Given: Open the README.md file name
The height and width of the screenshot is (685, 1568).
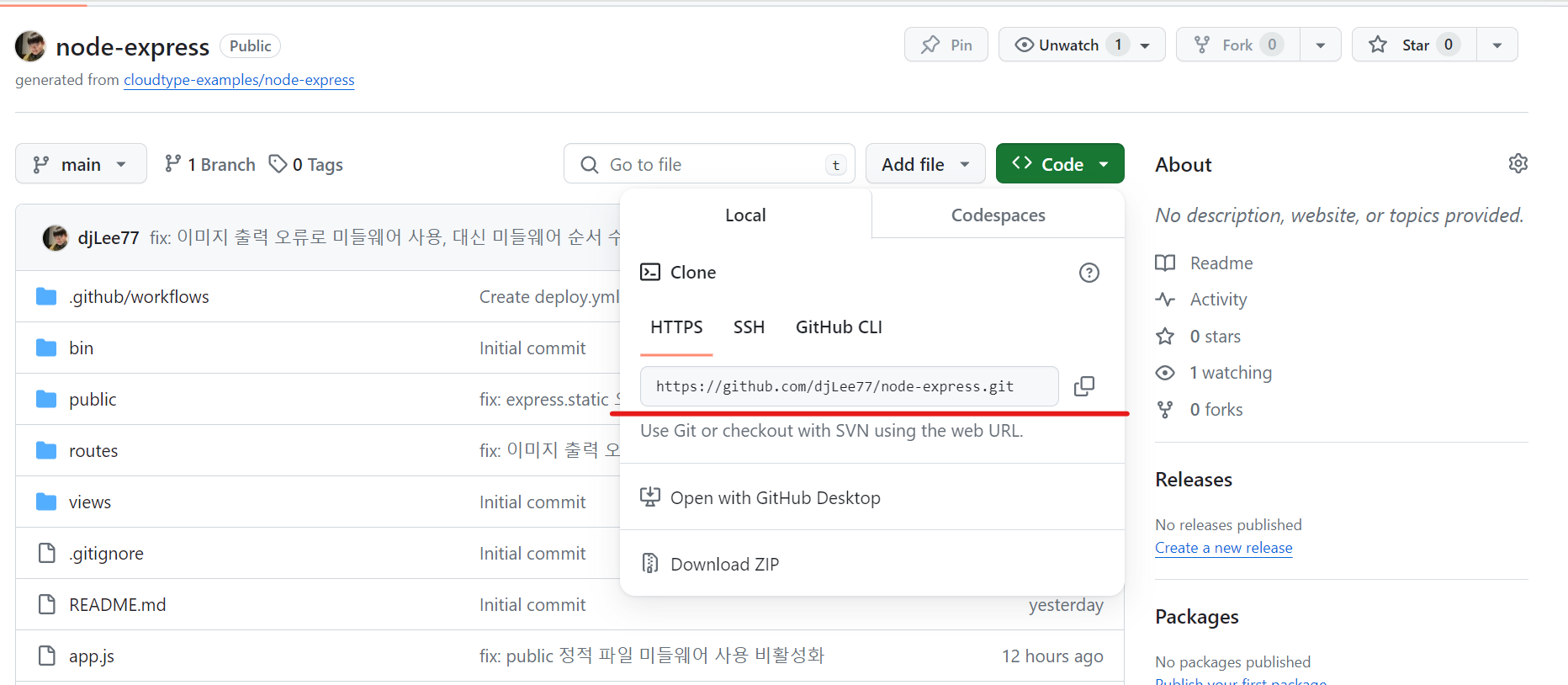Looking at the screenshot, I should (x=117, y=604).
